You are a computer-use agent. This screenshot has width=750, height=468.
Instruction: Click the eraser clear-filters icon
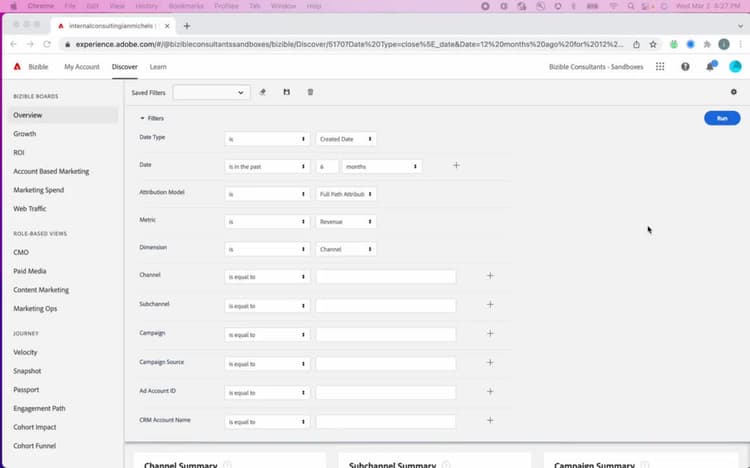263,92
